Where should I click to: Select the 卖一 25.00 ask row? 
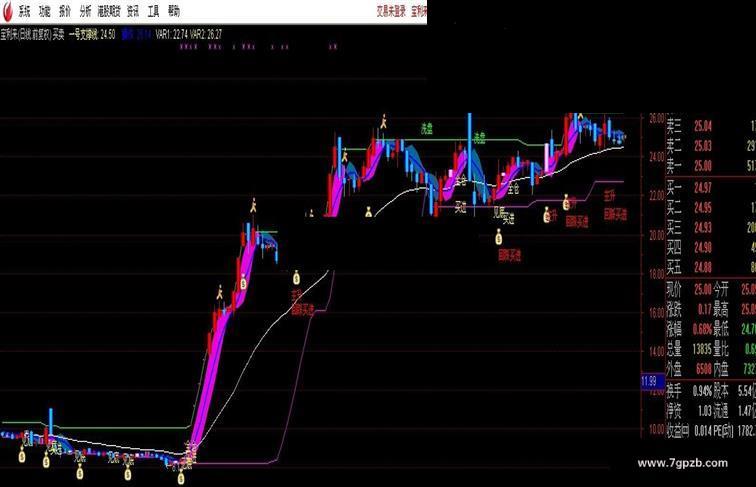pyautogui.click(x=711, y=166)
